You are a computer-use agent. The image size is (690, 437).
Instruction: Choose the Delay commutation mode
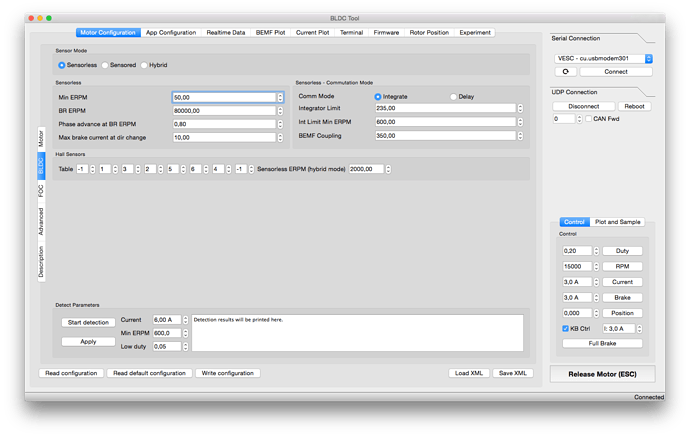(453, 96)
